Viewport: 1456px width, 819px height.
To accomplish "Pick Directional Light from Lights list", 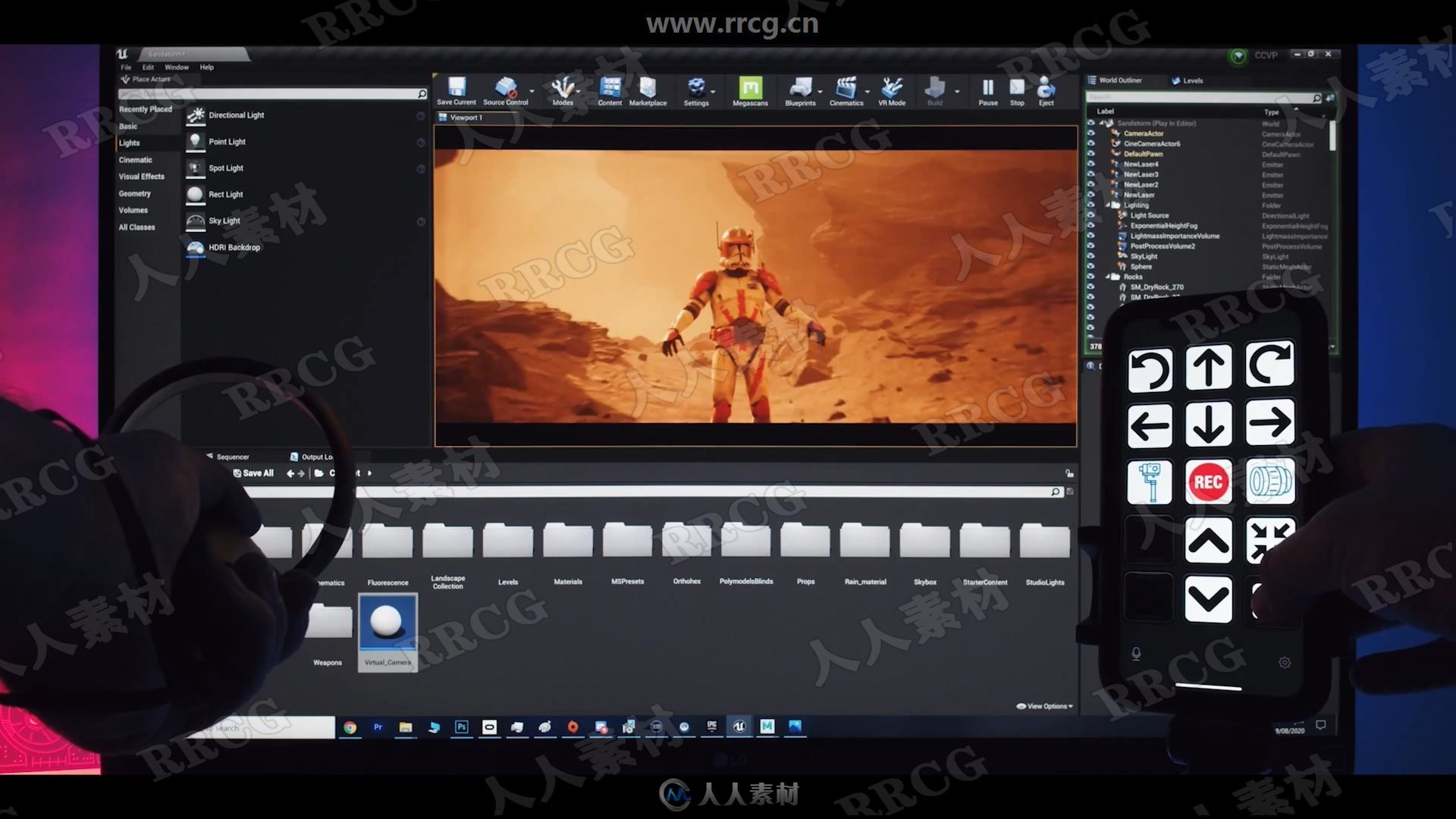I will (303, 115).
